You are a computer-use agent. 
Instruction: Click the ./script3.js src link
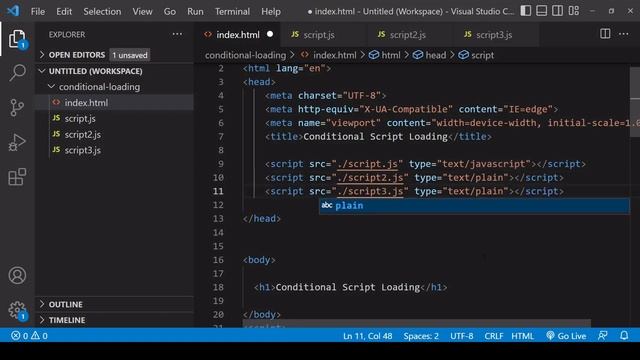click(370, 191)
